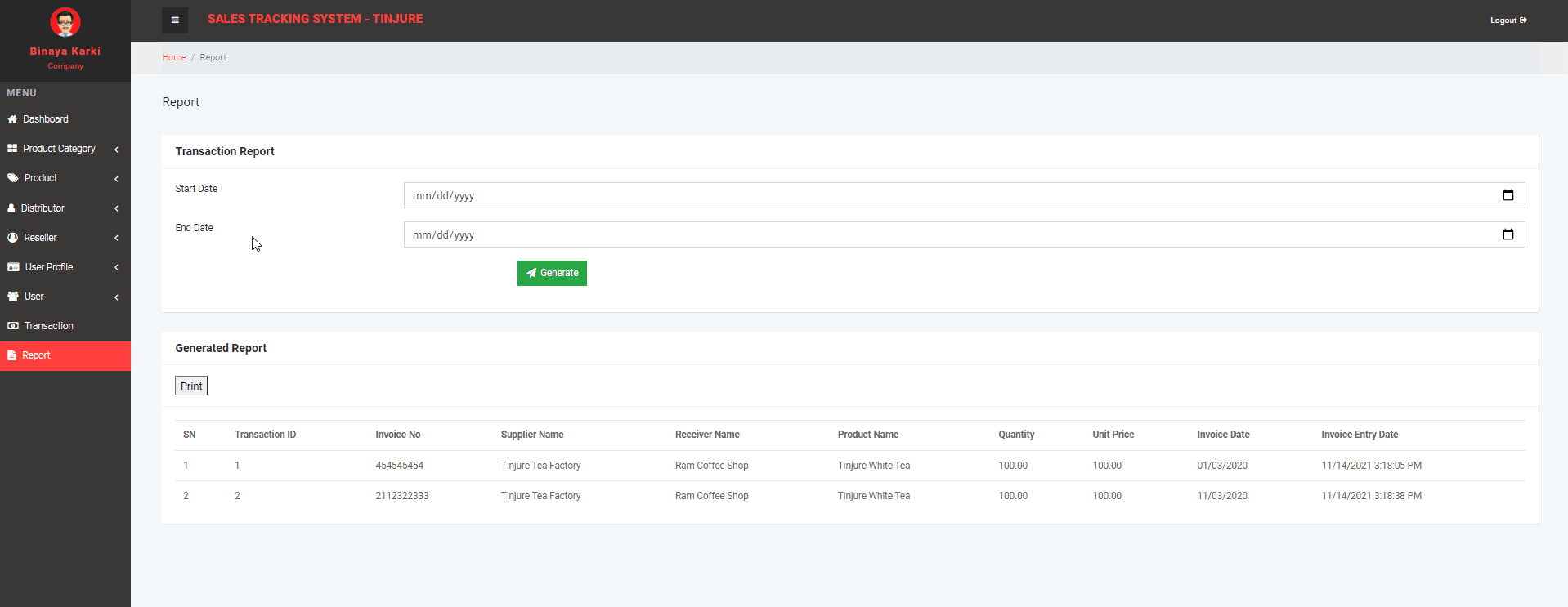Click the Product tags icon
The image size is (1568, 607).
pyautogui.click(x=13, y=178)
